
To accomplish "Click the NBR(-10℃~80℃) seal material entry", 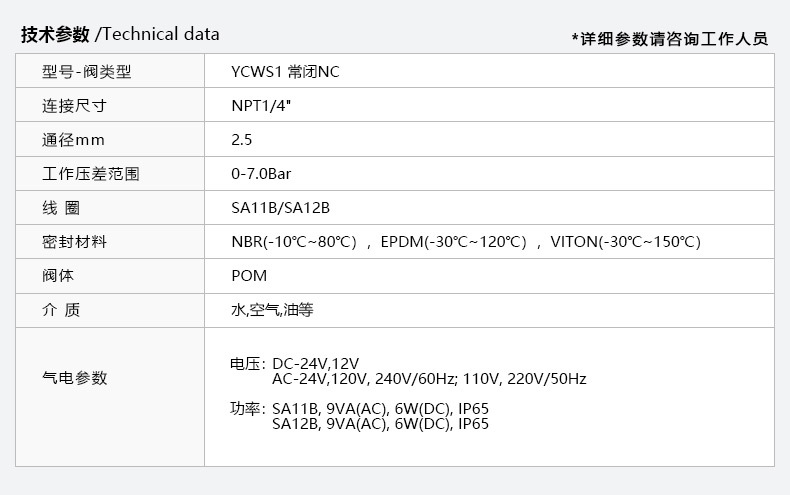I will [x=294, y=242].
